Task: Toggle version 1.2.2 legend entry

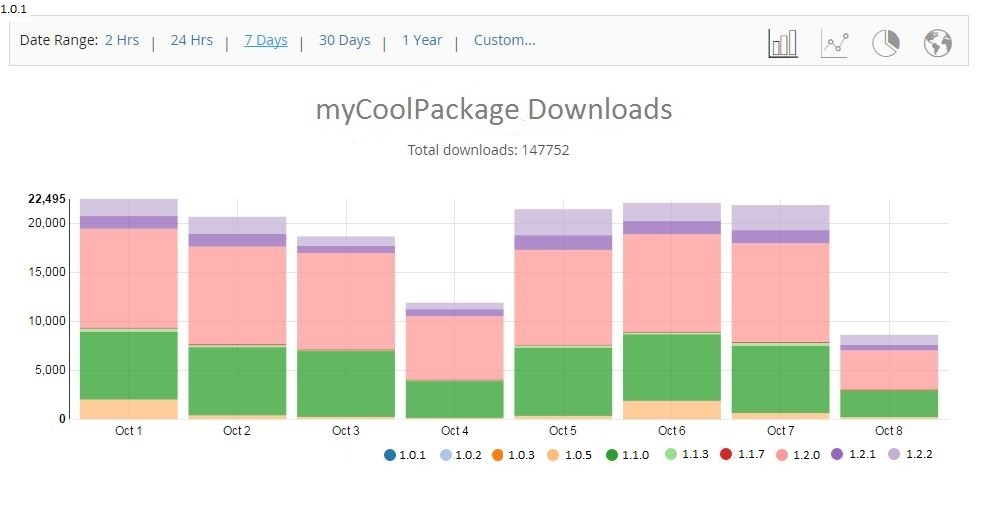Action: (914, 455)
